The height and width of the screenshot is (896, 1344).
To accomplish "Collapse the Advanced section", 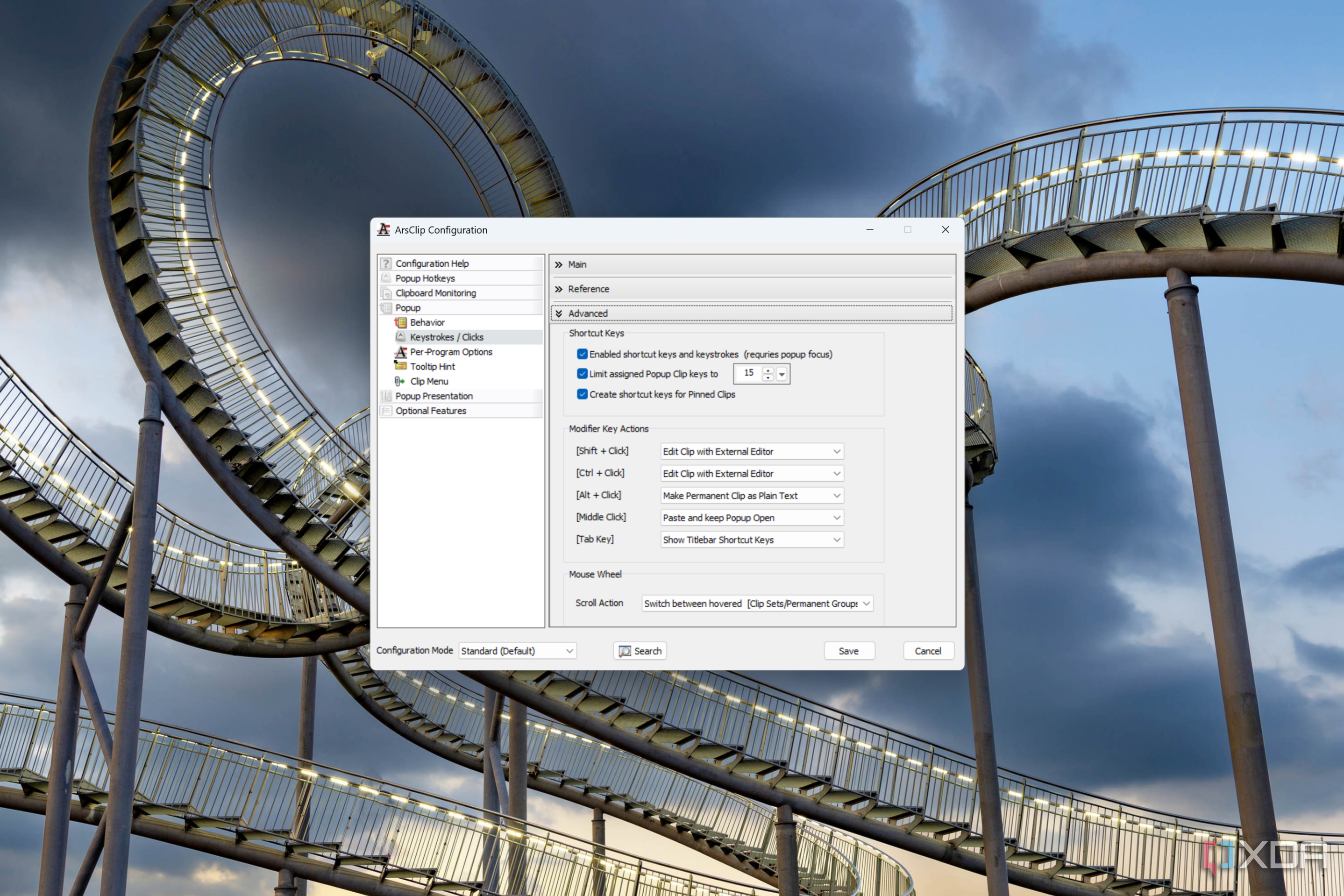I will tap(752, 314).
